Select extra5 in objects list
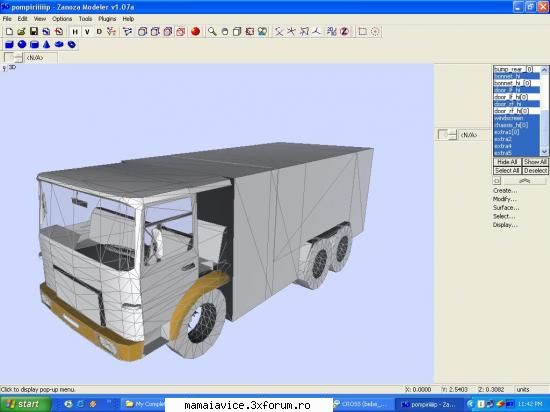550x412 pixels. pos(516,153)
